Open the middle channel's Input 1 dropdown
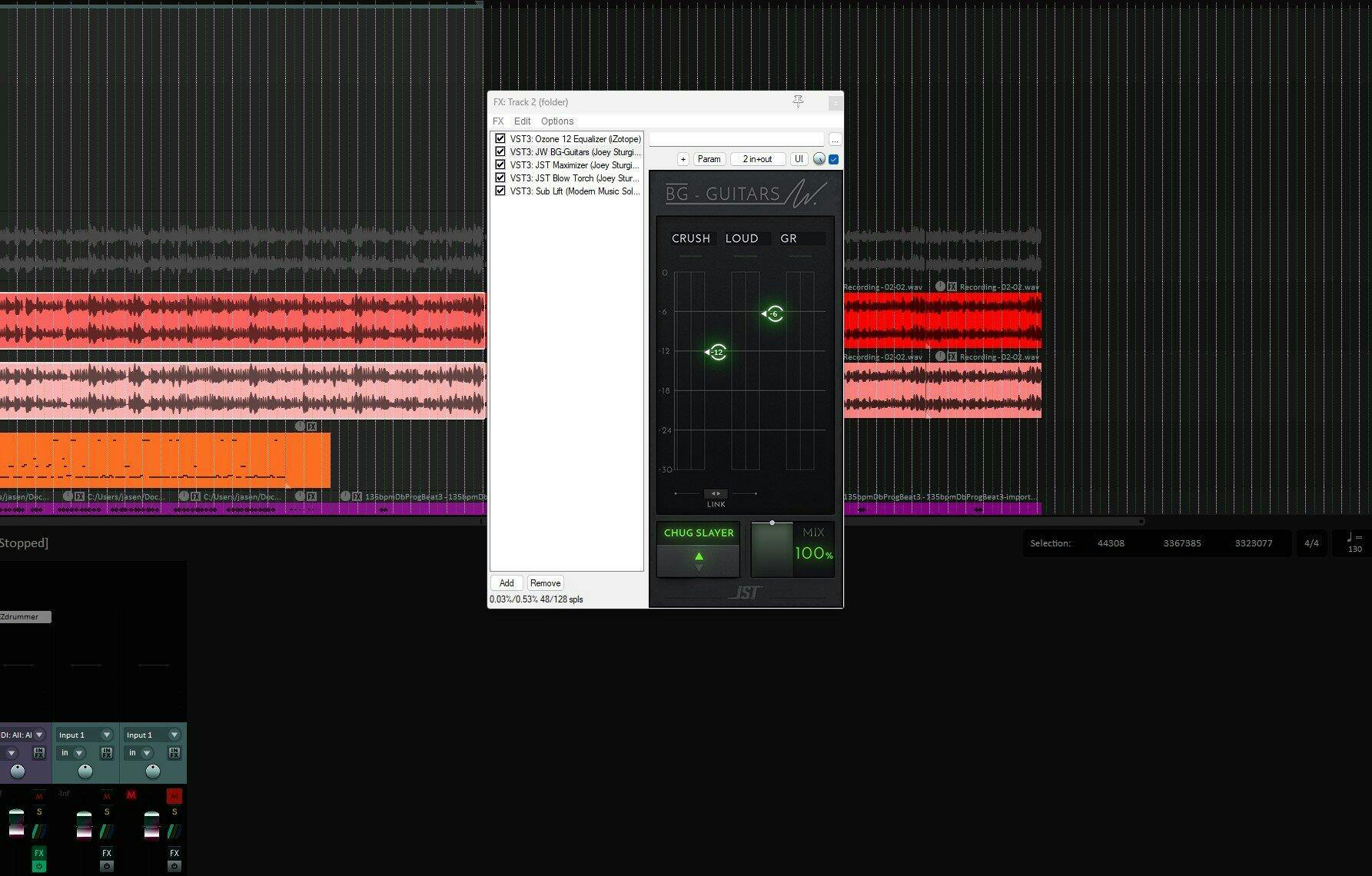Image resolution: width=1372 pixels, height=876 pixels. (x=107, y=735)
